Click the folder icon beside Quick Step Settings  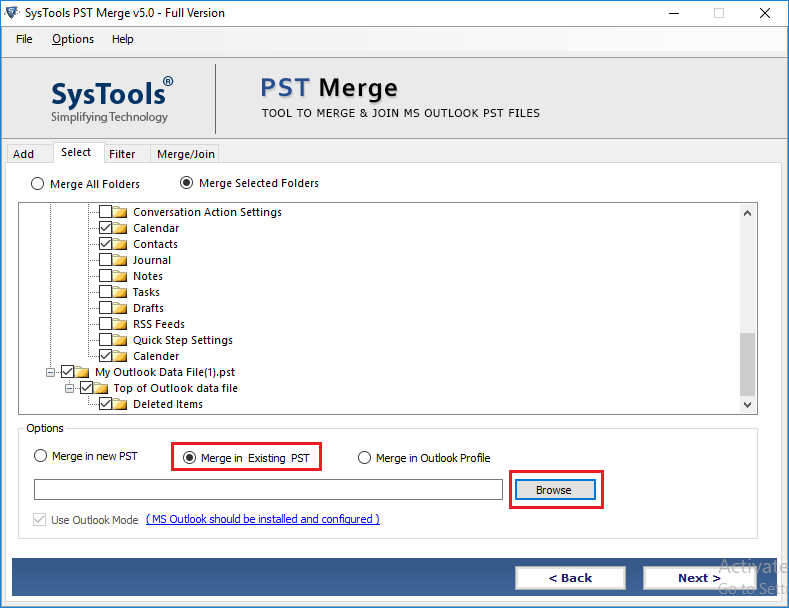pyautogui.click(x=121, y=340)
